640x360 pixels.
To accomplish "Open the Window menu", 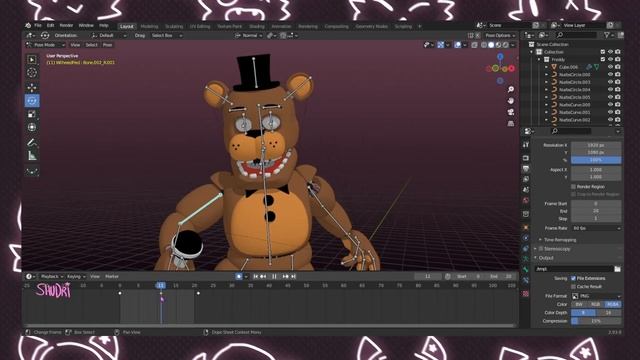I will [x=86, y=25].
